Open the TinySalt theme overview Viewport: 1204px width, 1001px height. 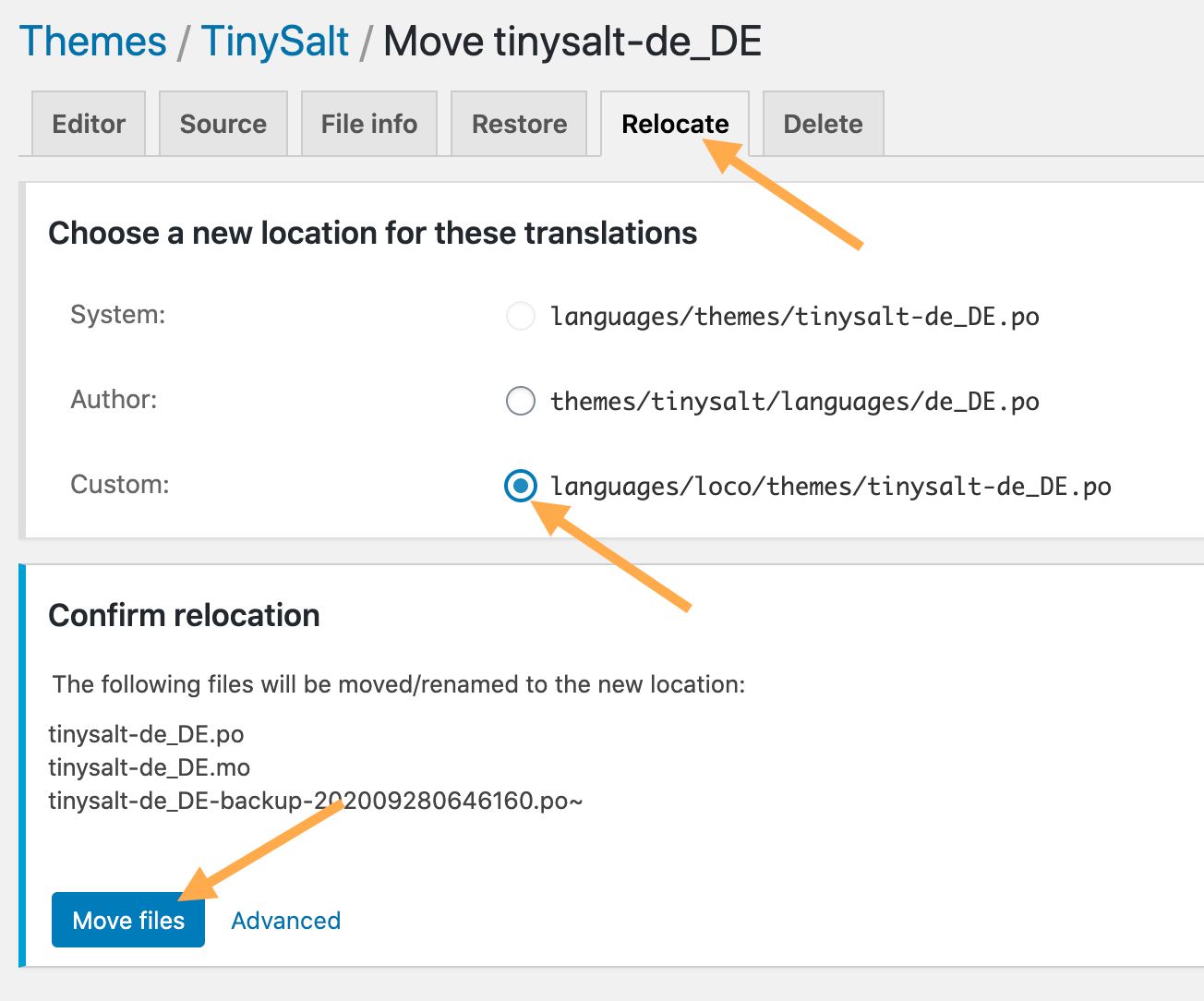point(274,41)
